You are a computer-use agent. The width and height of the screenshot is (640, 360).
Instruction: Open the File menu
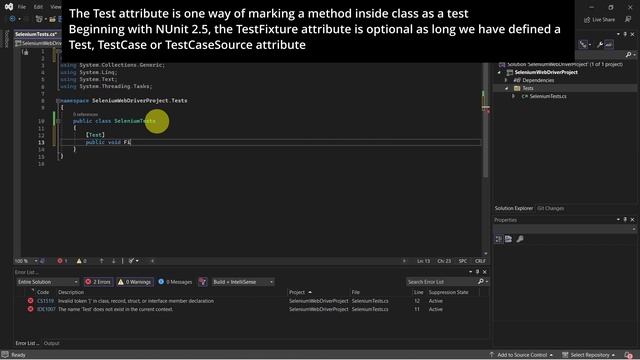(x=22, y=7)
